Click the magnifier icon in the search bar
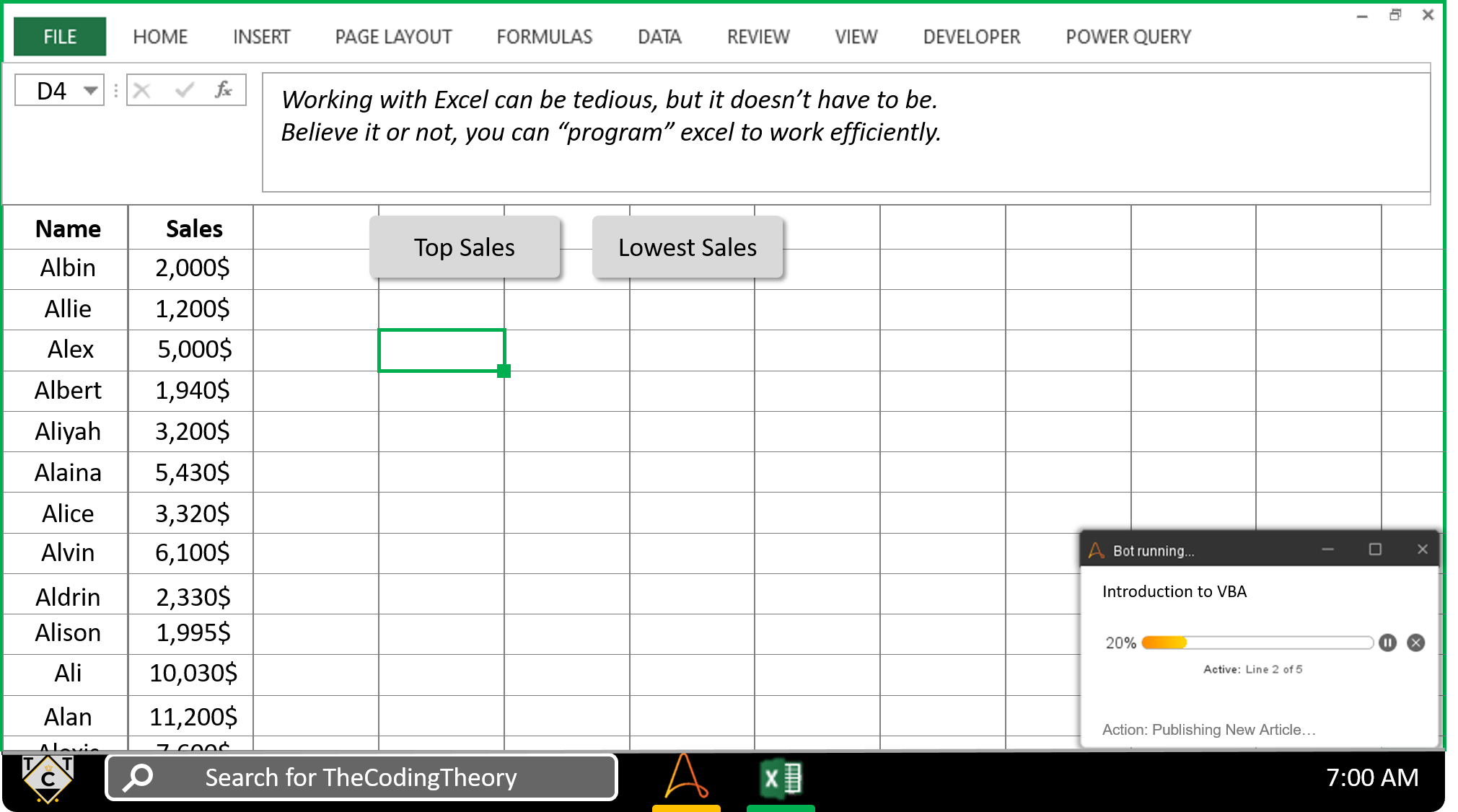1458x812 pixels. [x=137, y=777]
